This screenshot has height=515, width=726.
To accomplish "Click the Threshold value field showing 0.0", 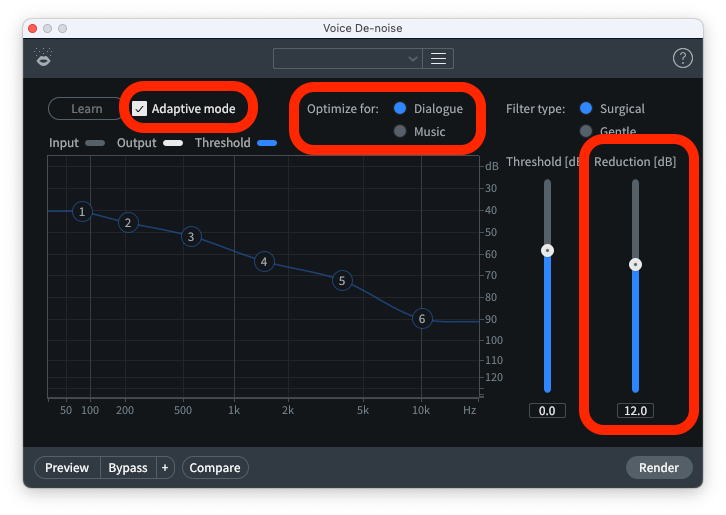I will (x=547, y=411).
